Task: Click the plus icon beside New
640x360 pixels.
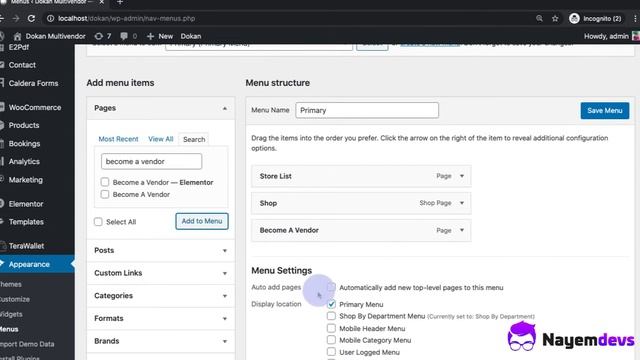Action: [x=150, y=36]
